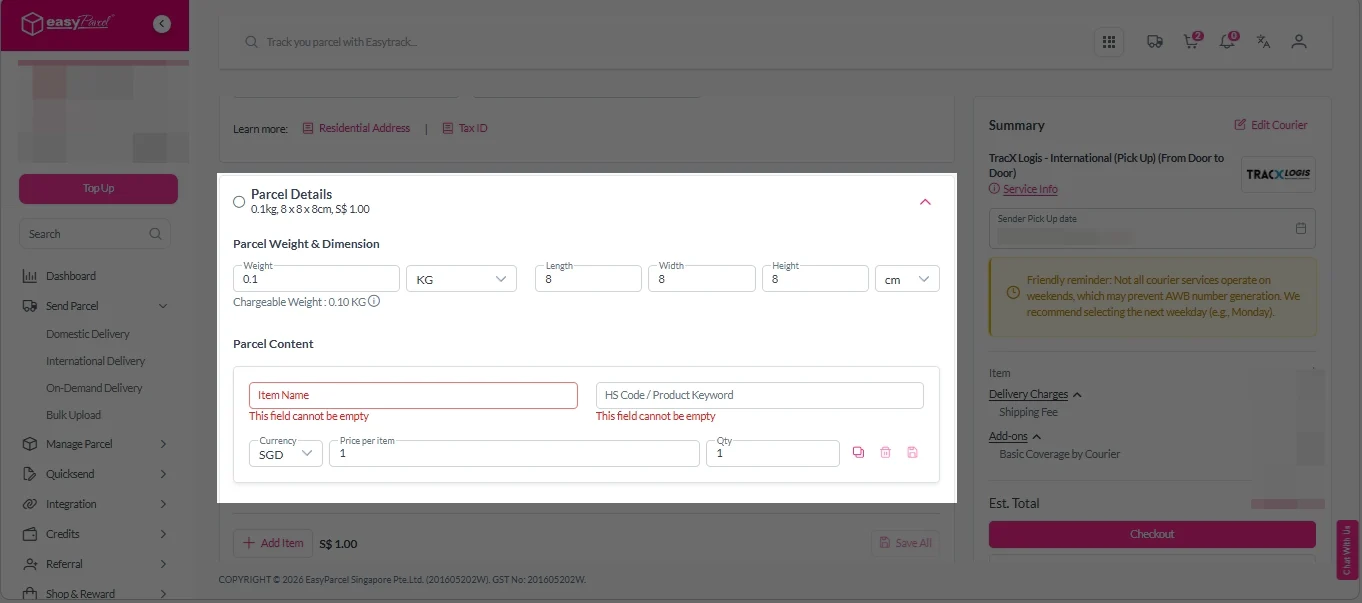Click the Checkout button
Image resolution: width=1362 pixels, height=603 pixels.
click(1152, 534)
